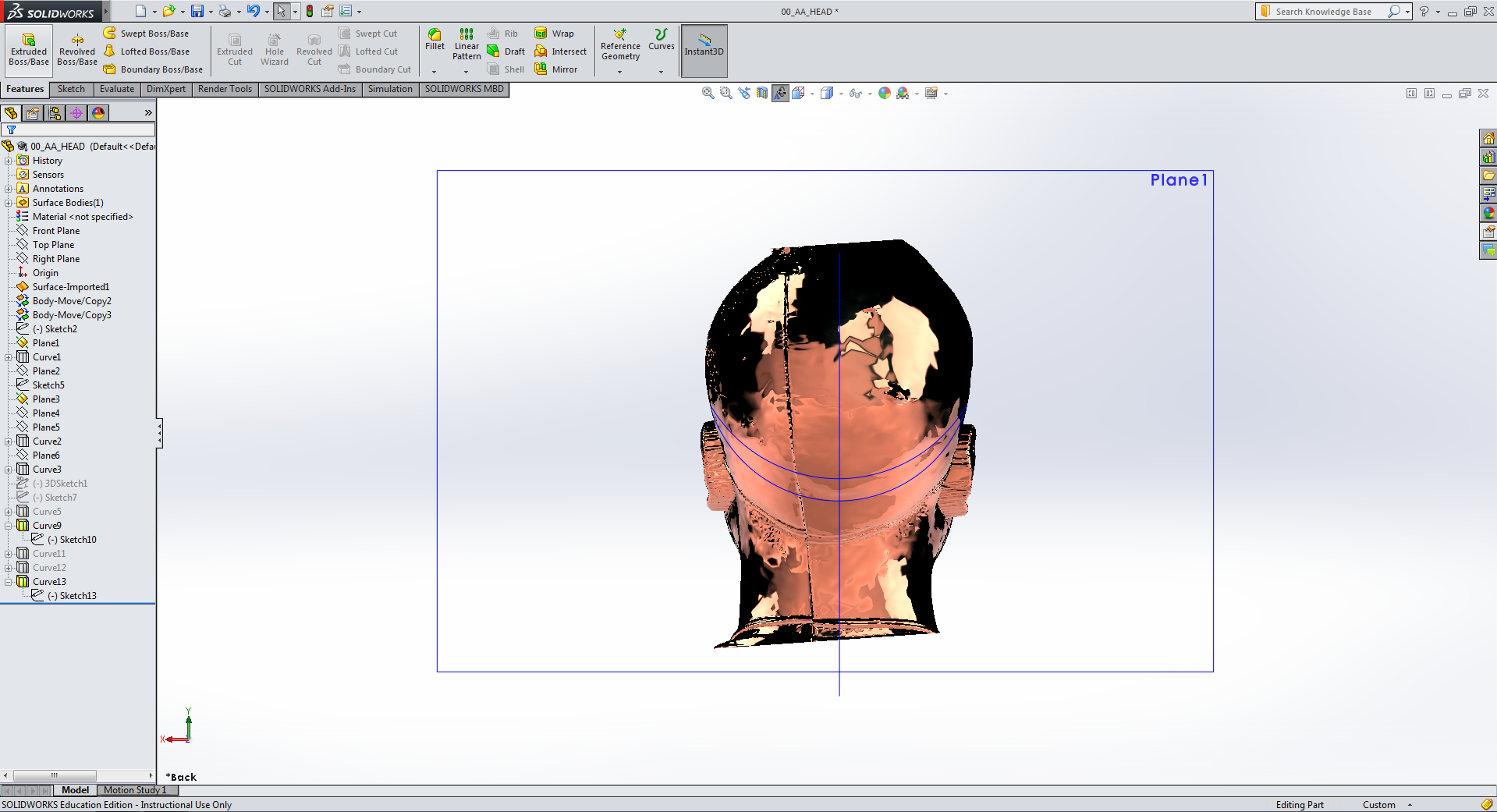The width and height of the screenshot is (1497, 812).
Task: Toggle Instant3D mode
Action: [x=704, y=51]
